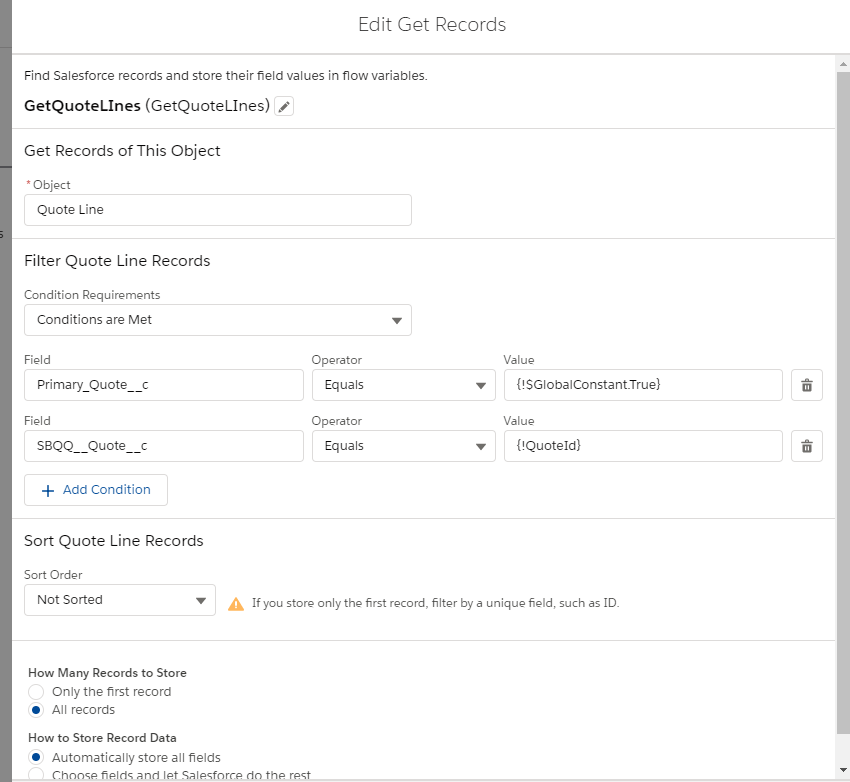This screenshot has width=850, height=782.
Task: Click the {!$GlobalConstant.True} value field
Action: click(x=642, y=385)
